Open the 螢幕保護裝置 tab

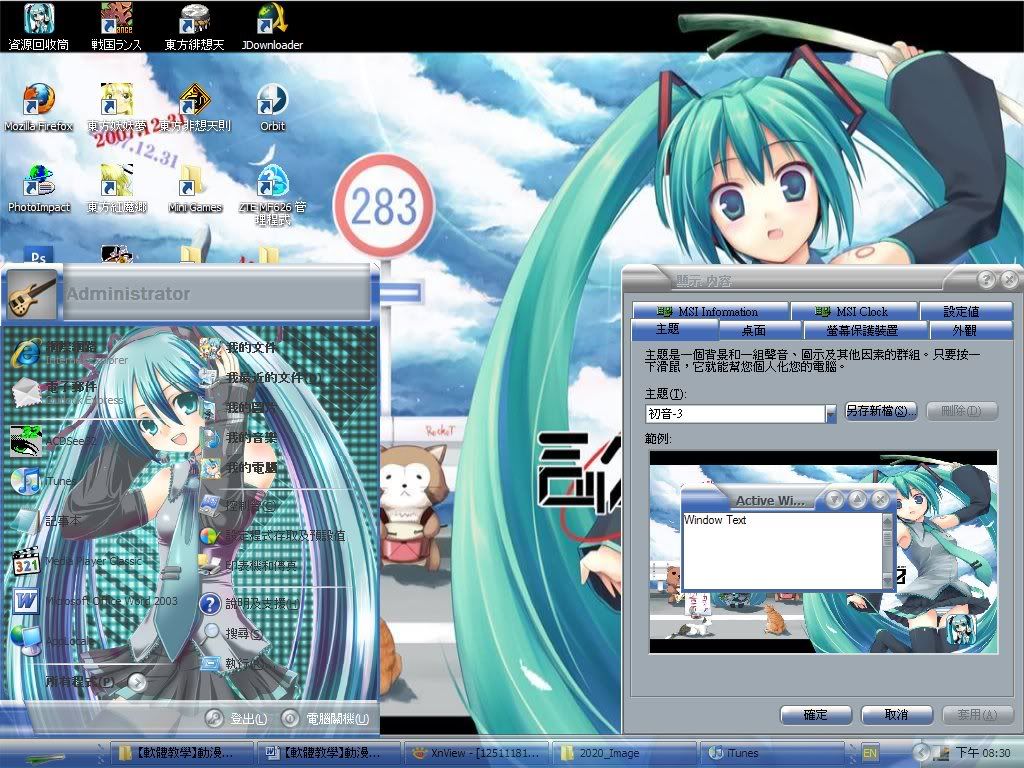865,330
